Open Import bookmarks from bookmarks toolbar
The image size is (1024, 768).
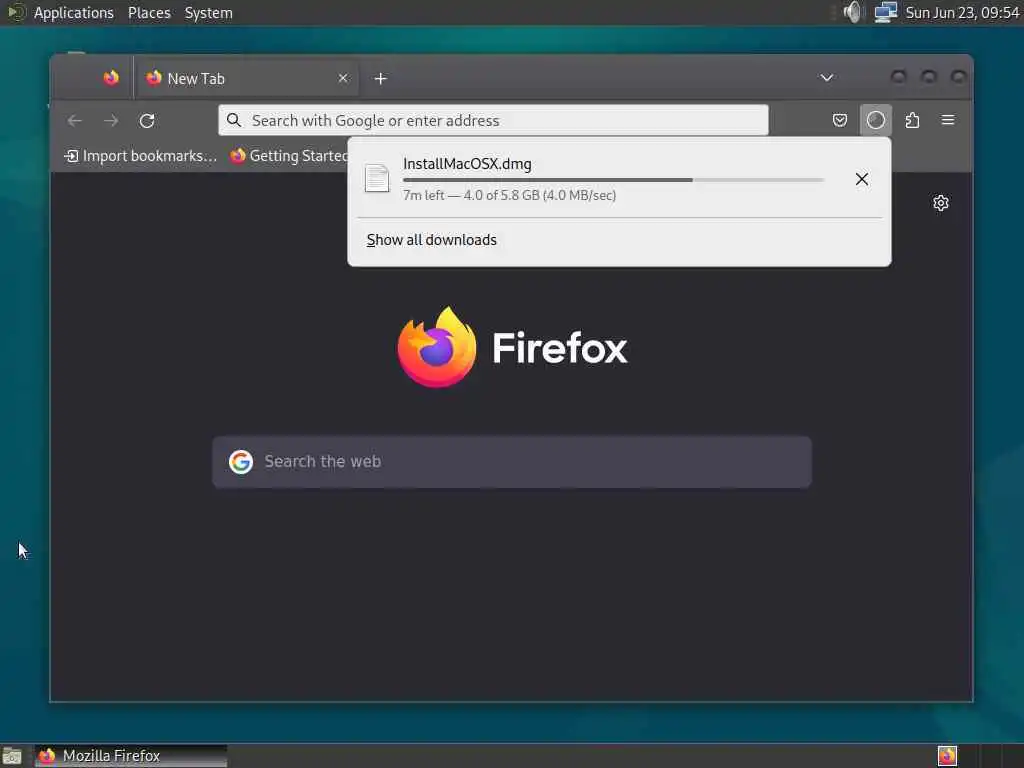coord(140,156)
